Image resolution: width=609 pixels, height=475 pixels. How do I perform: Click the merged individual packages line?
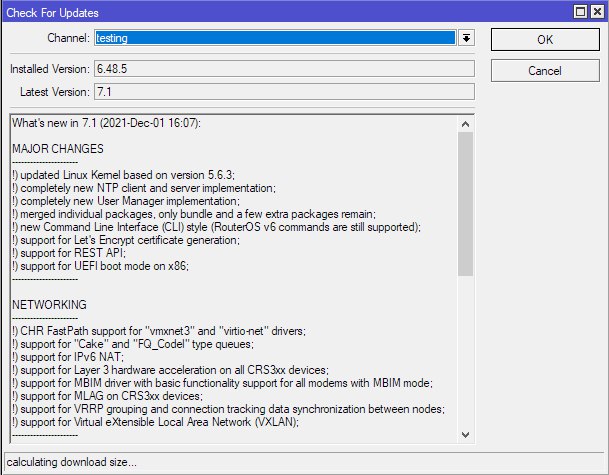[194, 214]
